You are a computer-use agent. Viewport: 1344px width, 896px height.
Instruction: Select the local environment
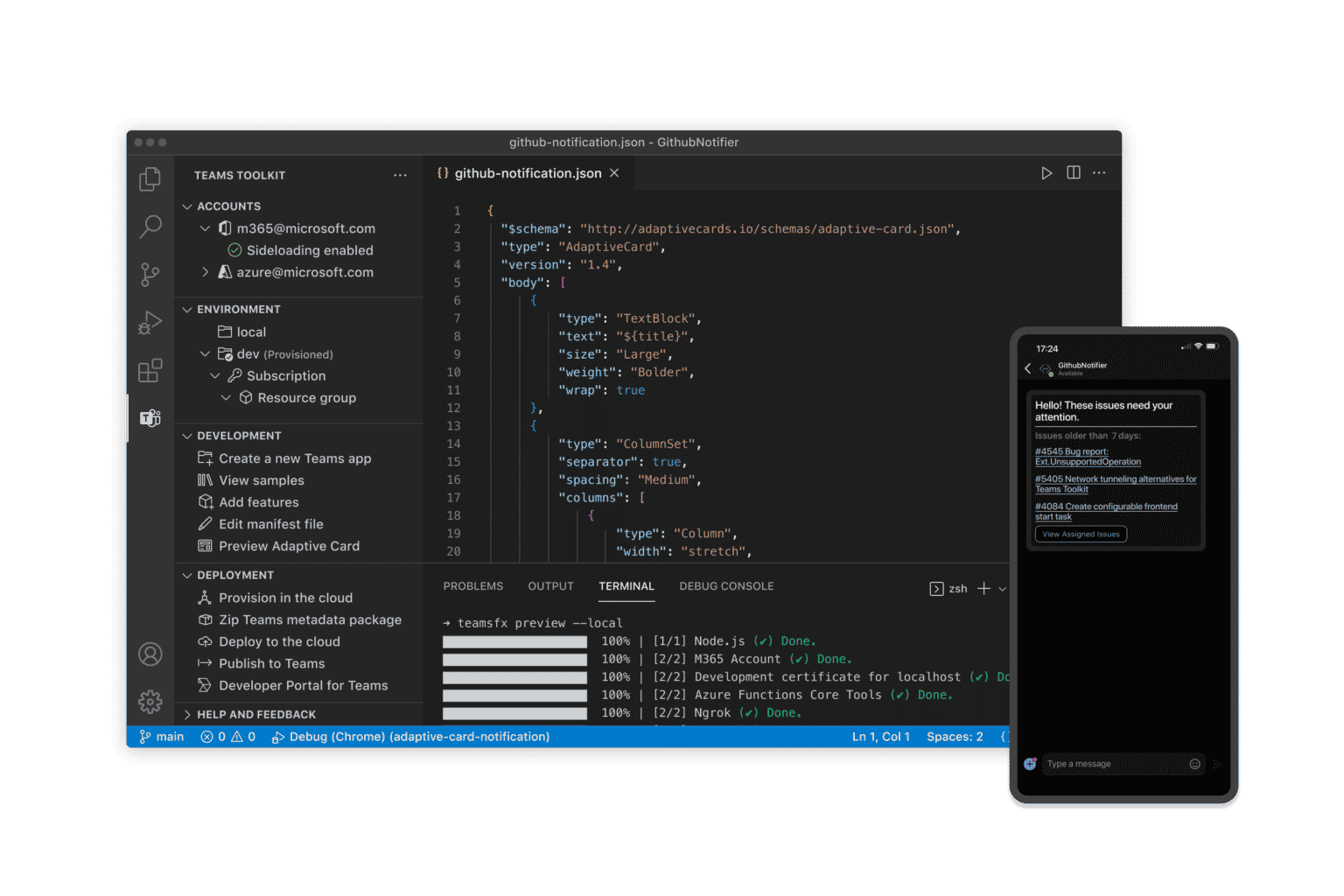coord(241,332)
